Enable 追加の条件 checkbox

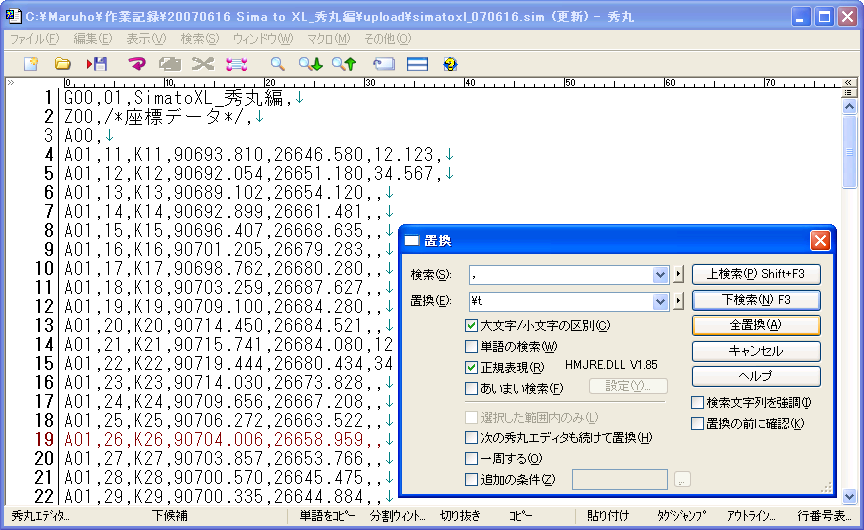(x=471, y=479)
